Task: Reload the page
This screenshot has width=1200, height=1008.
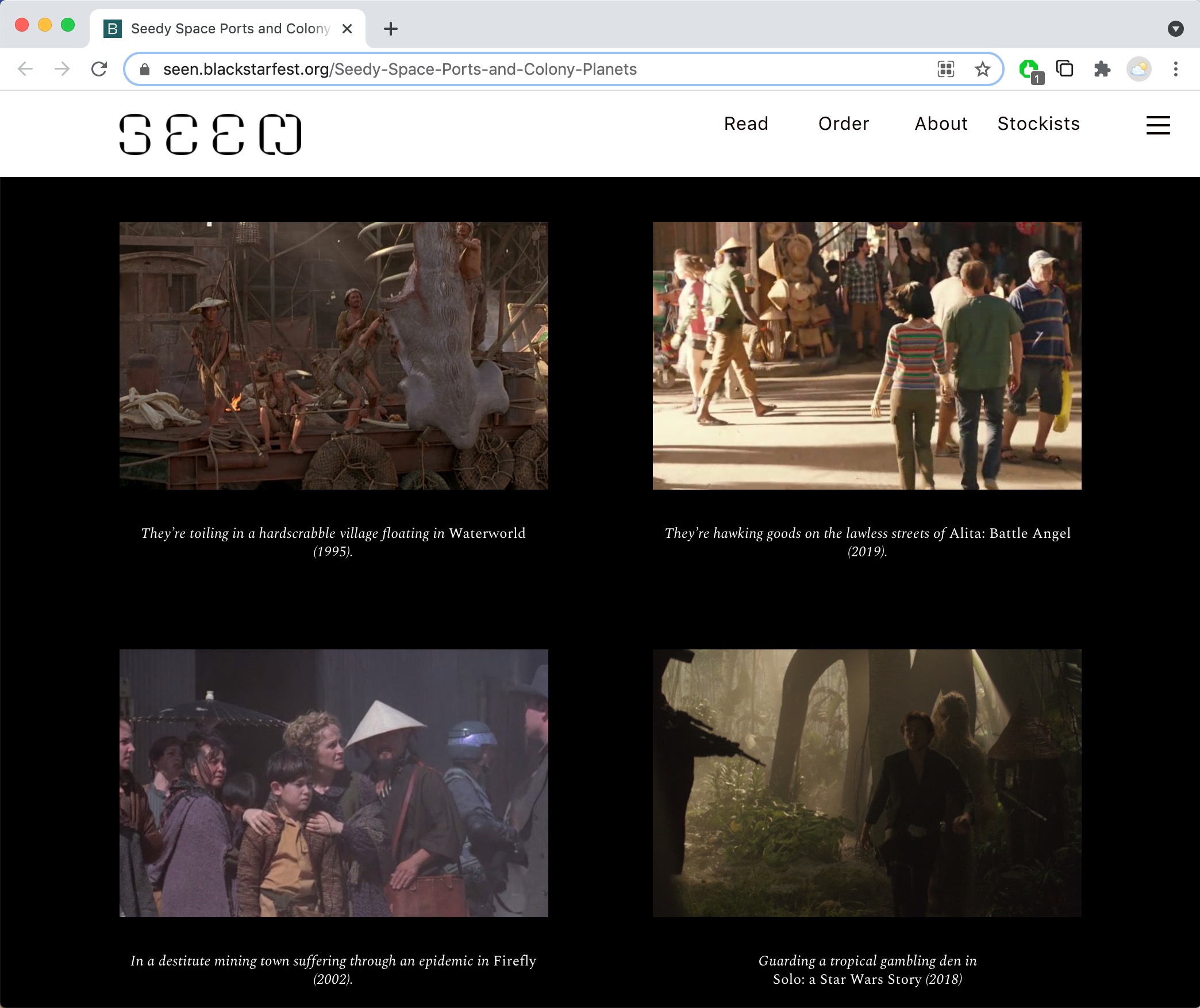Action: (99, 70)
